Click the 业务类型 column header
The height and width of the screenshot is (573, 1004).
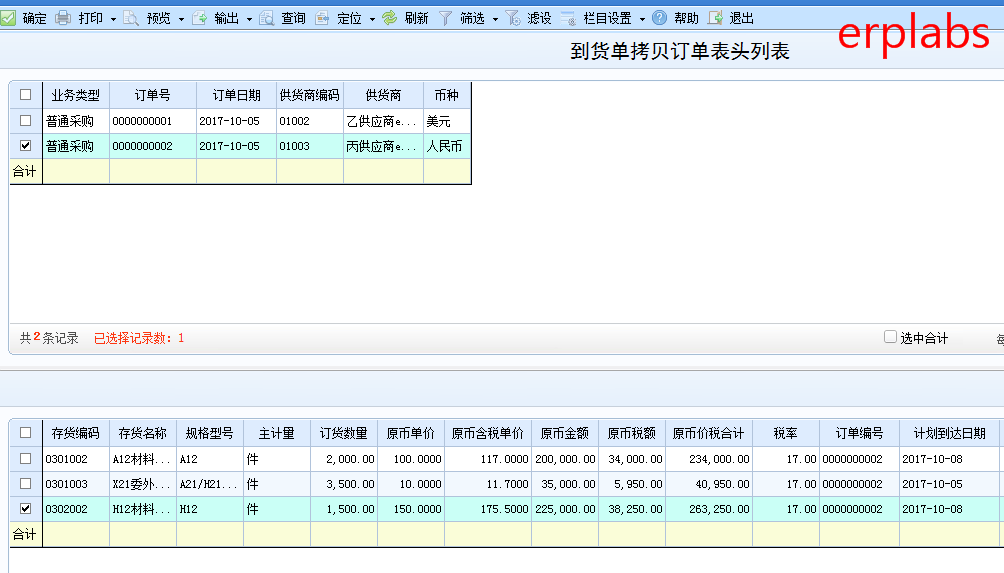point(76,95)
